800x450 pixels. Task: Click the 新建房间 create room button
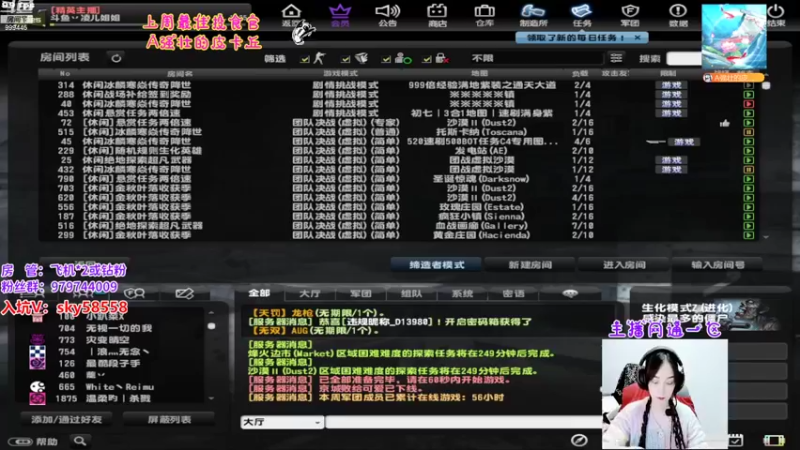pos(530,265)
